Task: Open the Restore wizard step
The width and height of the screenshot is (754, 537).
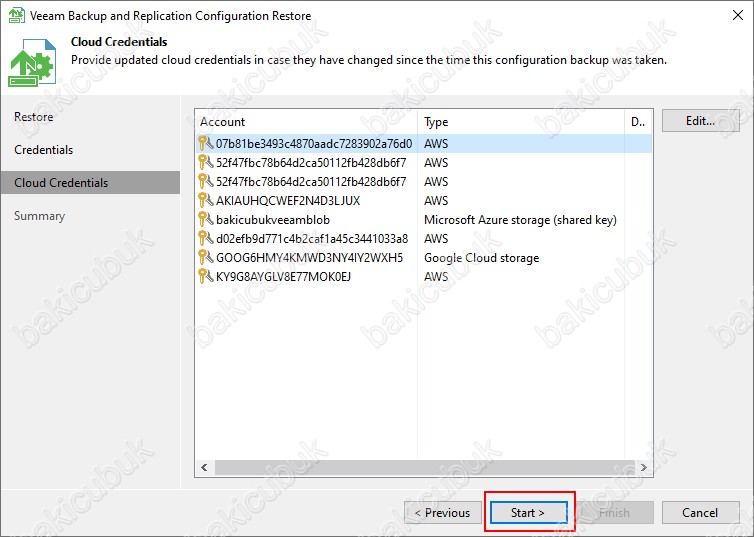Action: coord(34,117)
